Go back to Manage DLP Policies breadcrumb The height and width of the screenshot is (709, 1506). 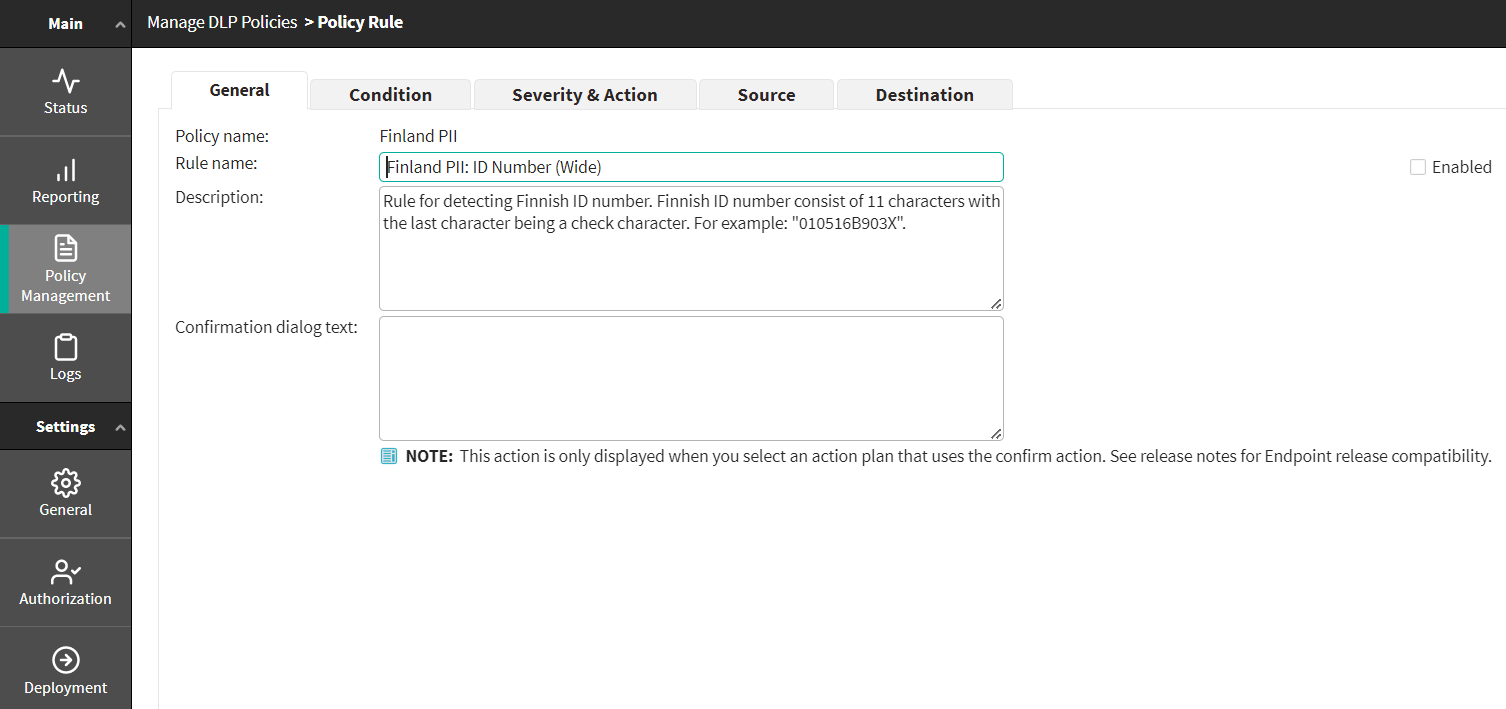tap(222, 22)
